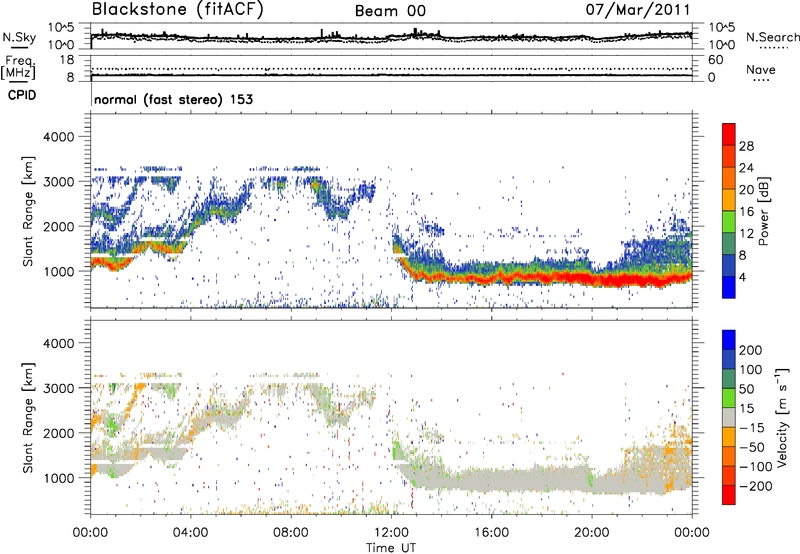Click the Freq. [MHz] axis label
Screen dimensions: 800x554
tap(19, 67)
